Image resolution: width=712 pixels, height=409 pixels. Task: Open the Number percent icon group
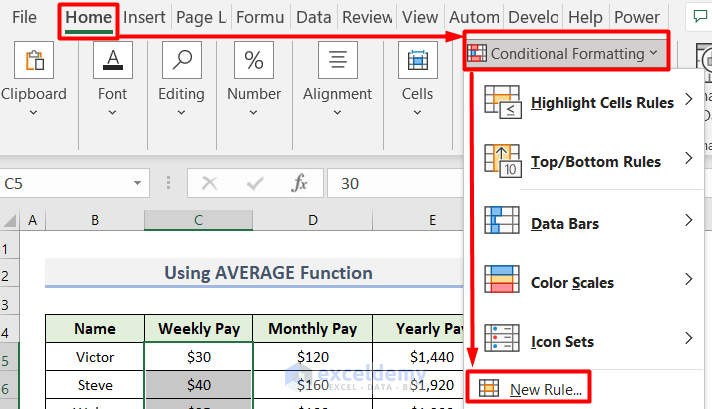coord(254,60)
